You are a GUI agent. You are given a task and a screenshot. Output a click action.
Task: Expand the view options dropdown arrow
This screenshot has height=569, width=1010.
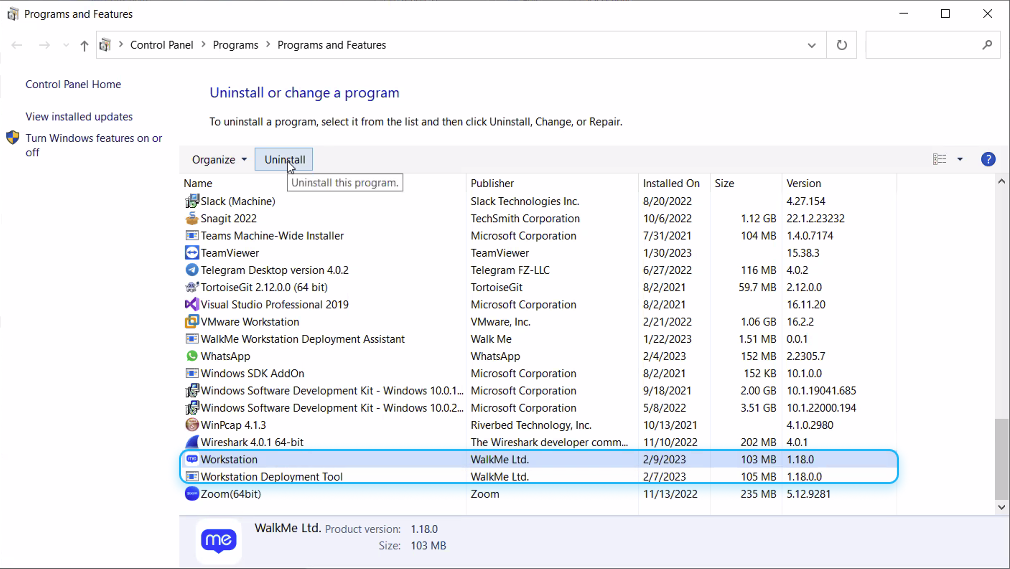(960, 160)
